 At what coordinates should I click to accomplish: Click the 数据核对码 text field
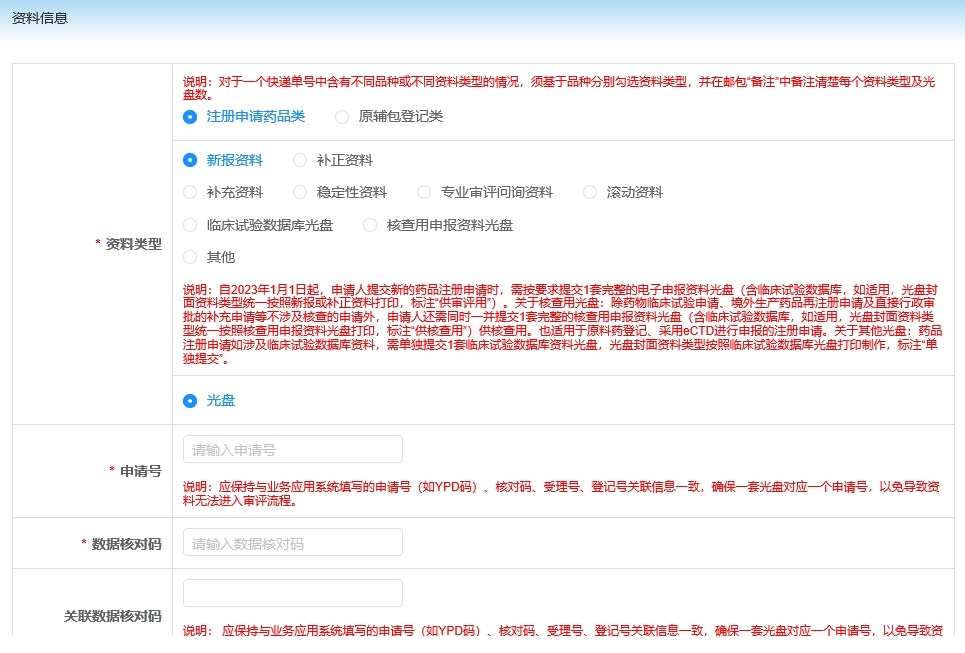[x=292, y=542]
